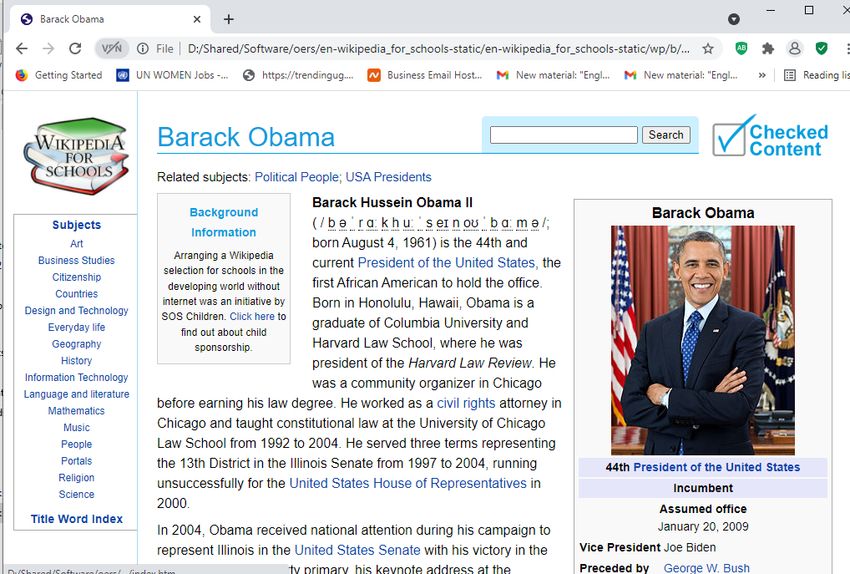Open the Mathematics subject
Image resolution: width=850 pixels, height=574 pixels.
(x=76, y=411)
